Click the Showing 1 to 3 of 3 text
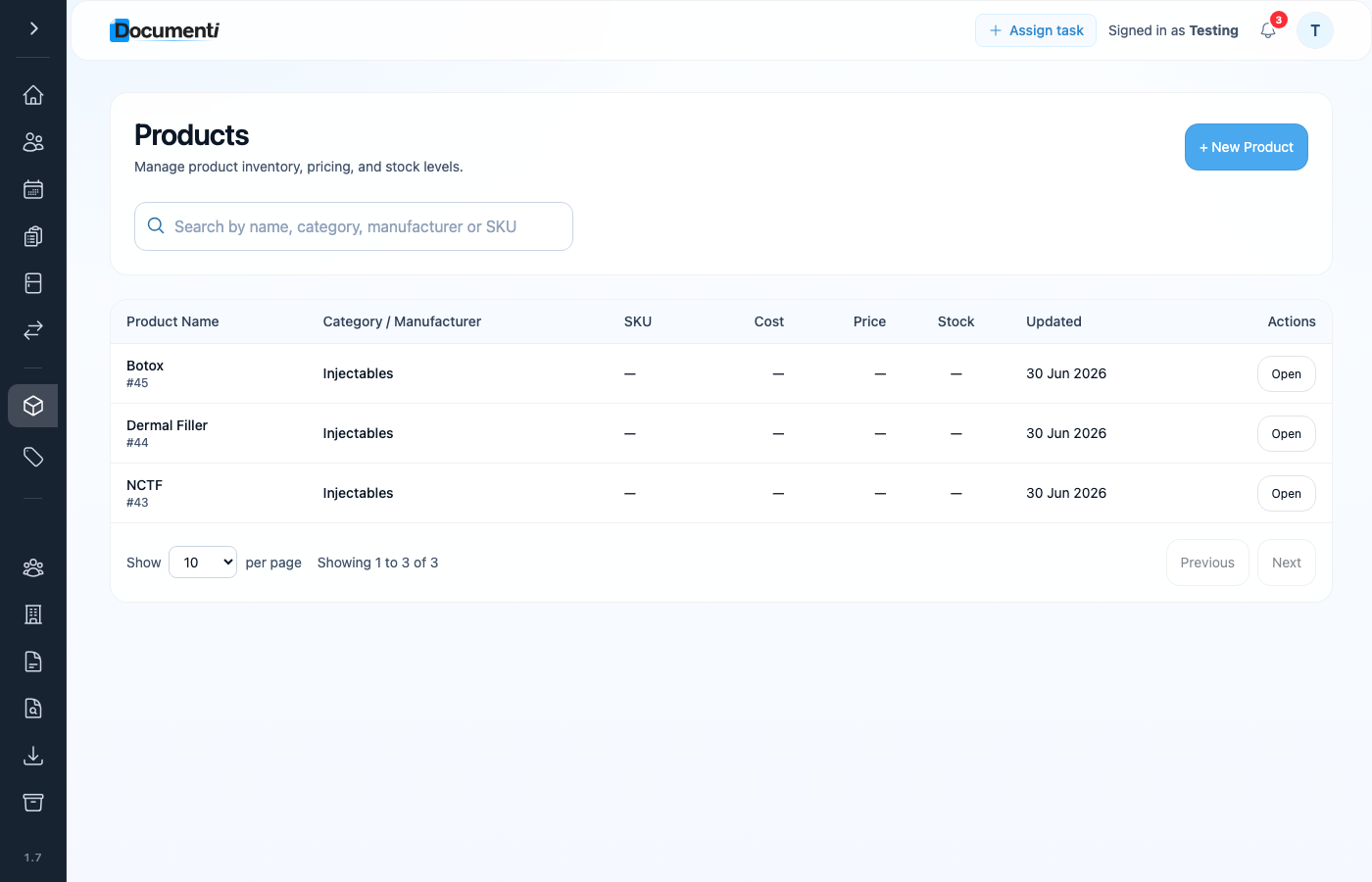 pyautogui.click(x=377, y=563)
